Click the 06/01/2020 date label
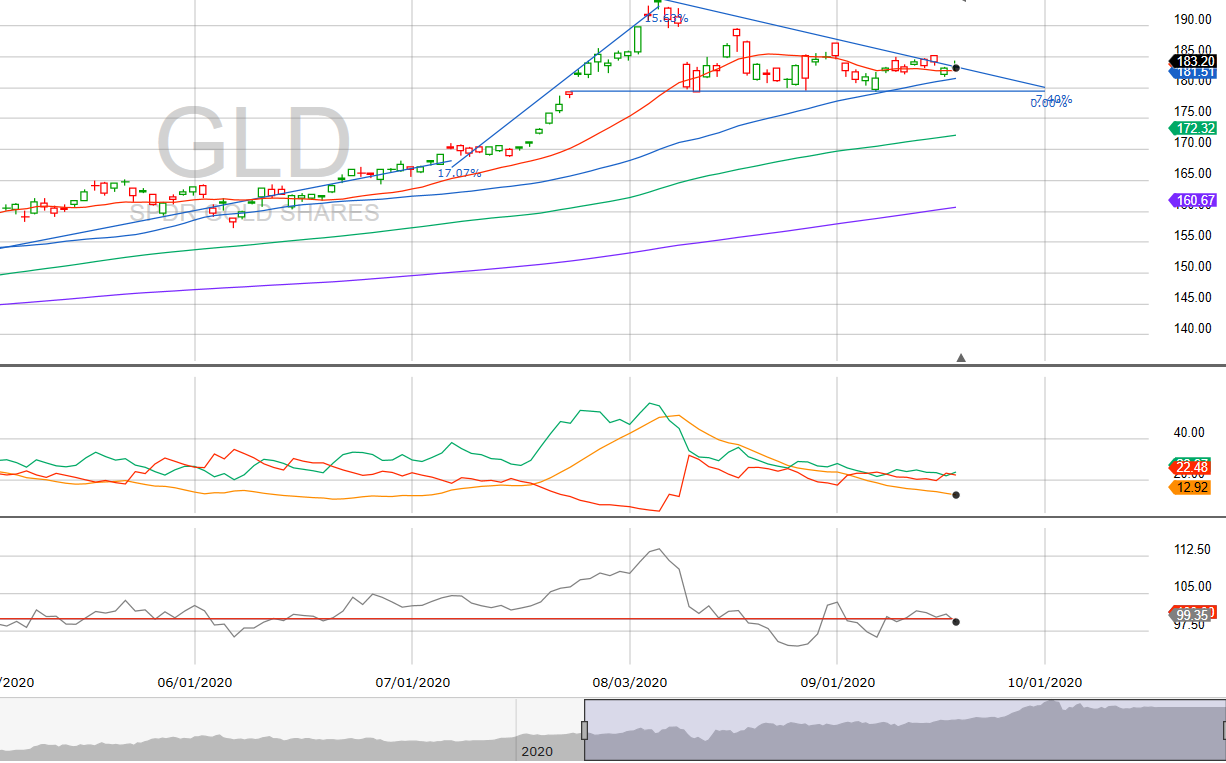Screen dimensions: 1226x763 tap(195, 682)
